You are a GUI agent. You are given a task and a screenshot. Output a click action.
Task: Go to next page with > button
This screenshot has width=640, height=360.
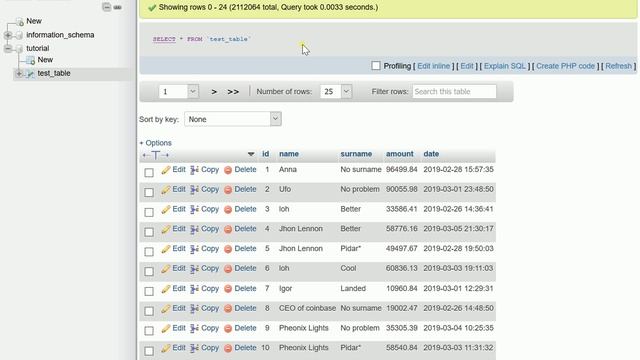(214, 92)
